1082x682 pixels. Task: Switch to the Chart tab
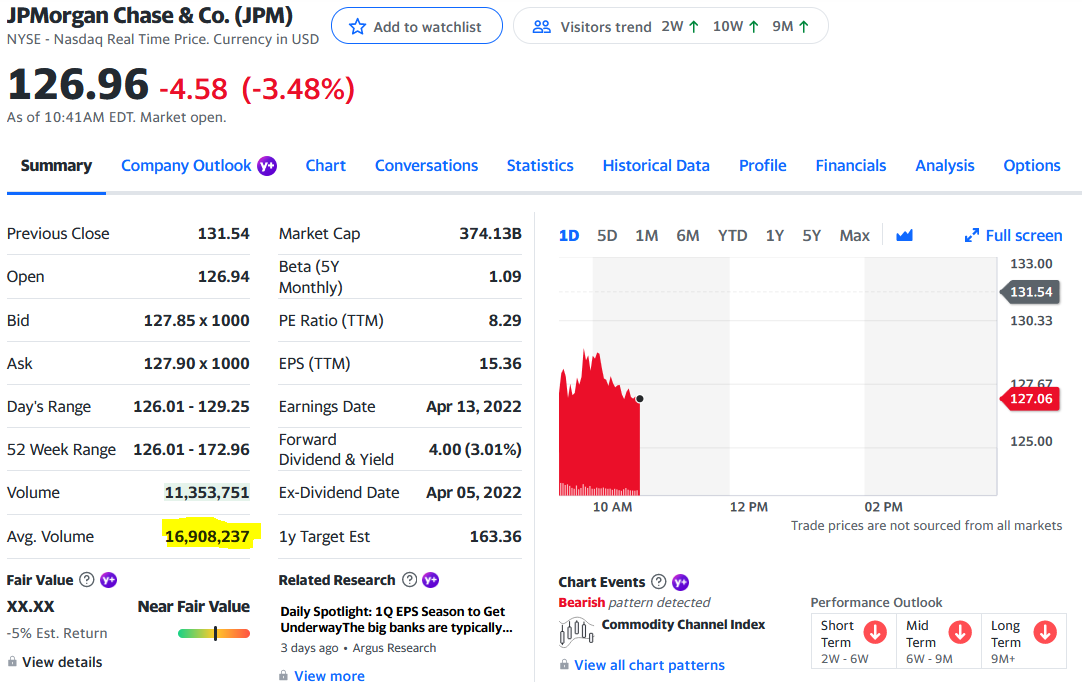point(326,166)
